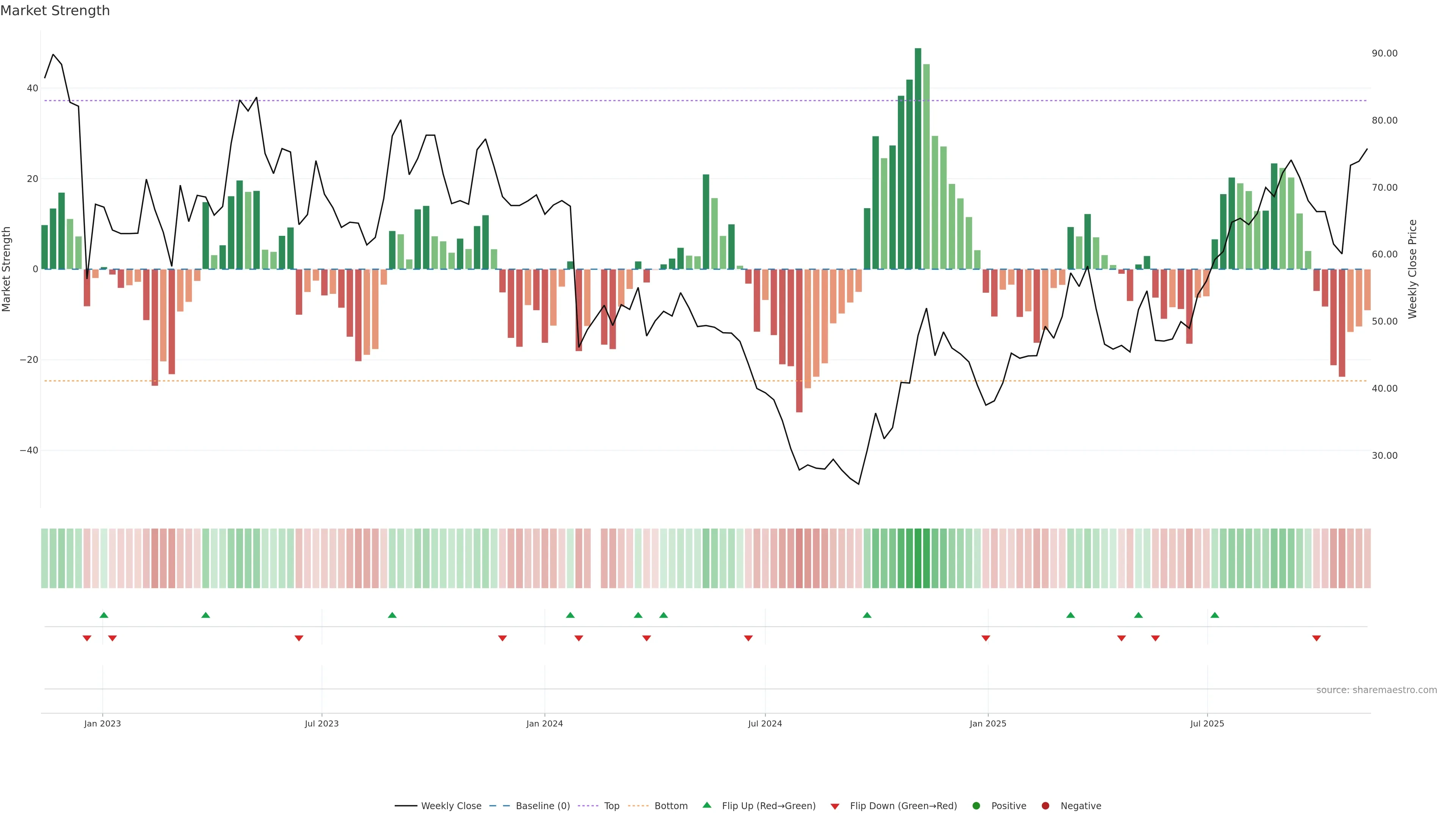Viewport: 1456px width, 819px height.
Task: Click the Flip Up green triangle legend icon
Action: coord(706,805)
